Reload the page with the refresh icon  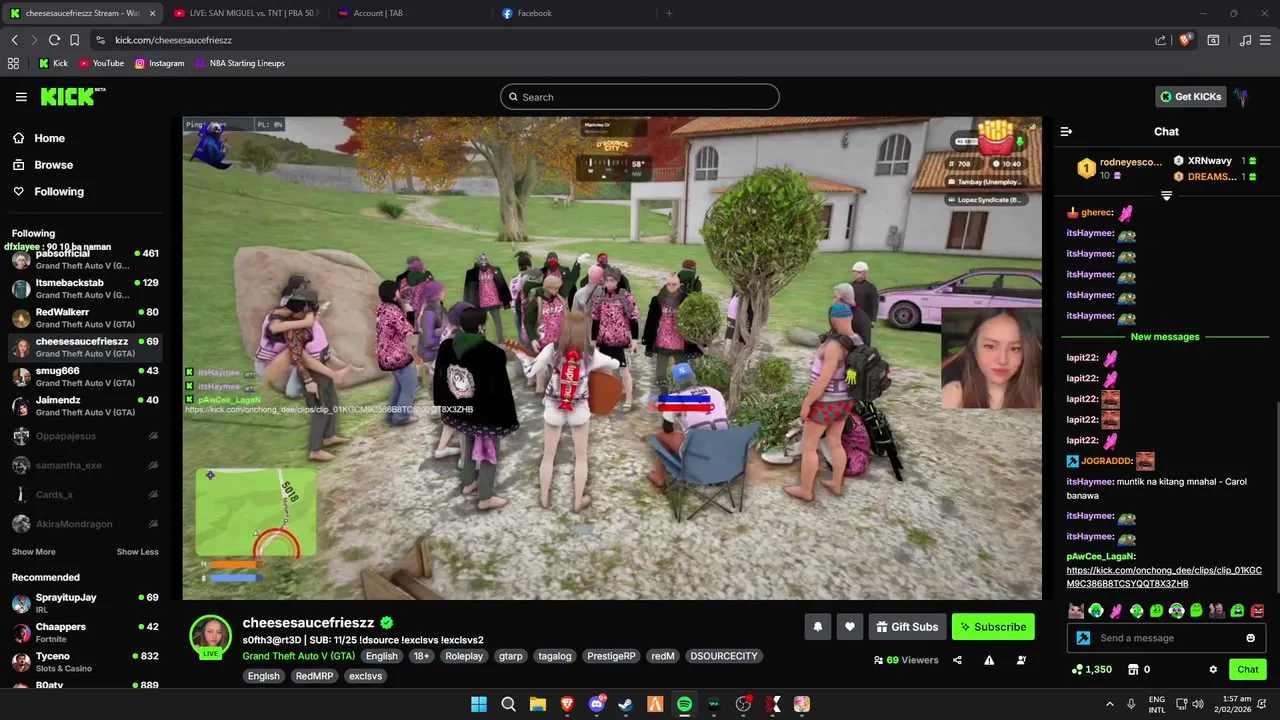(54, 40)
